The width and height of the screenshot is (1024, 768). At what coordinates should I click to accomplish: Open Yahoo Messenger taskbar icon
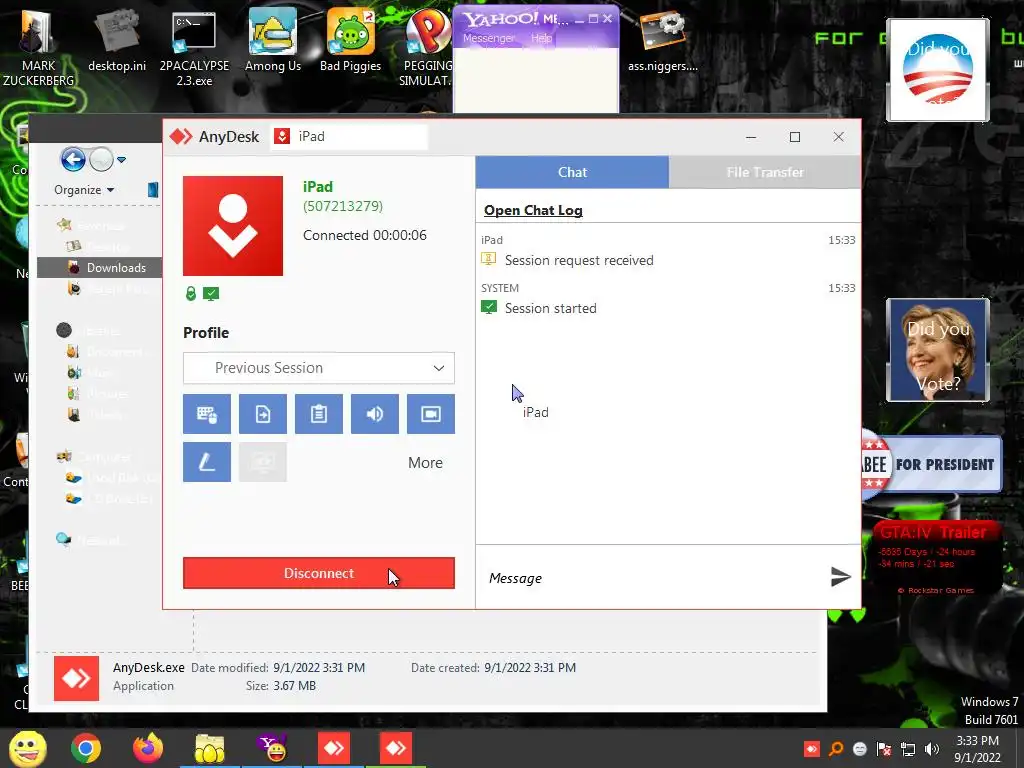pos(272,748)
